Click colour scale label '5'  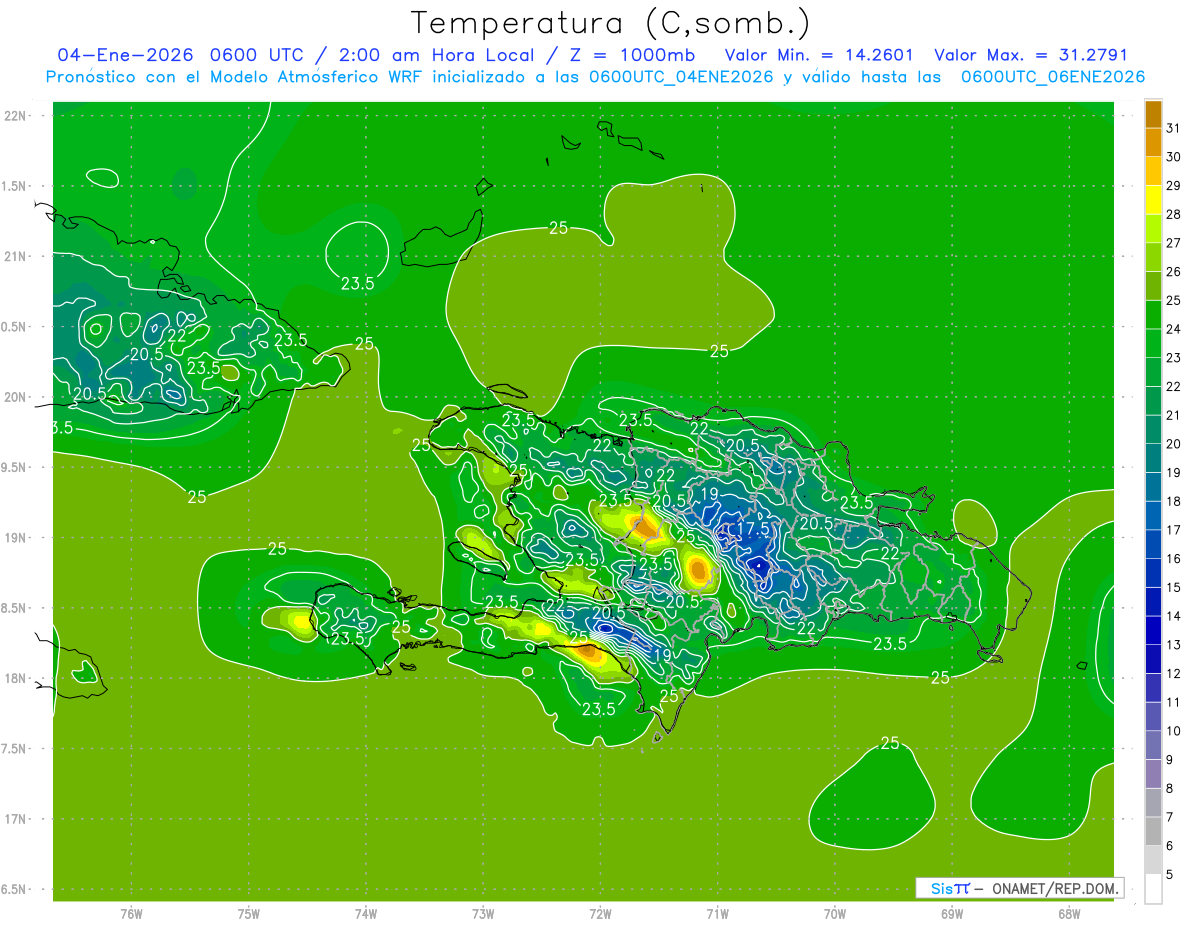coord(1171,875)
